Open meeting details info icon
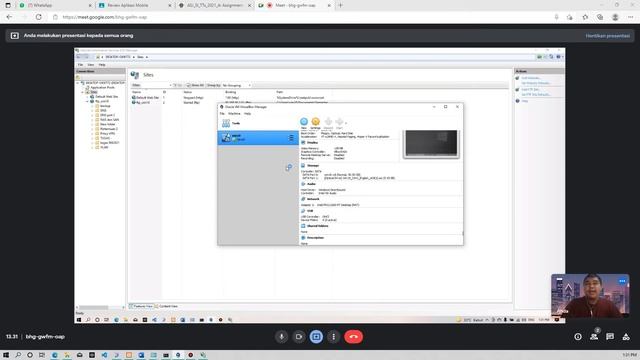 [x=578, y=337]
